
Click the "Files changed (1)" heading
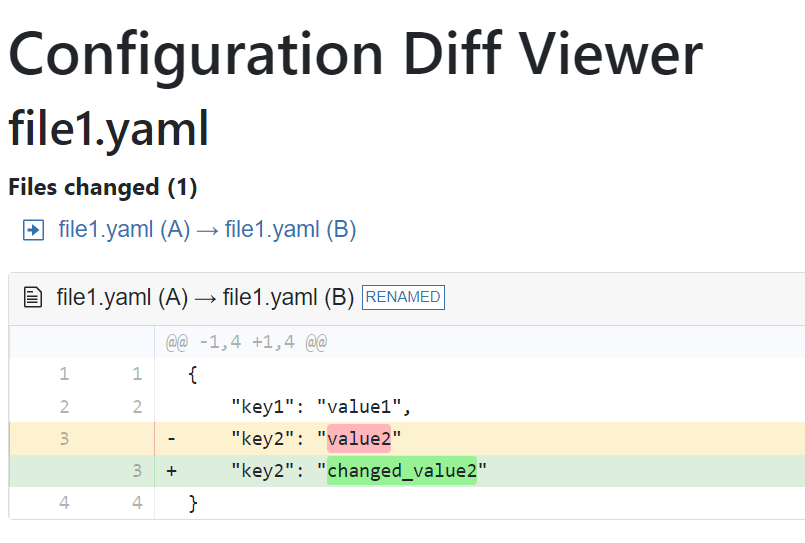103,187
